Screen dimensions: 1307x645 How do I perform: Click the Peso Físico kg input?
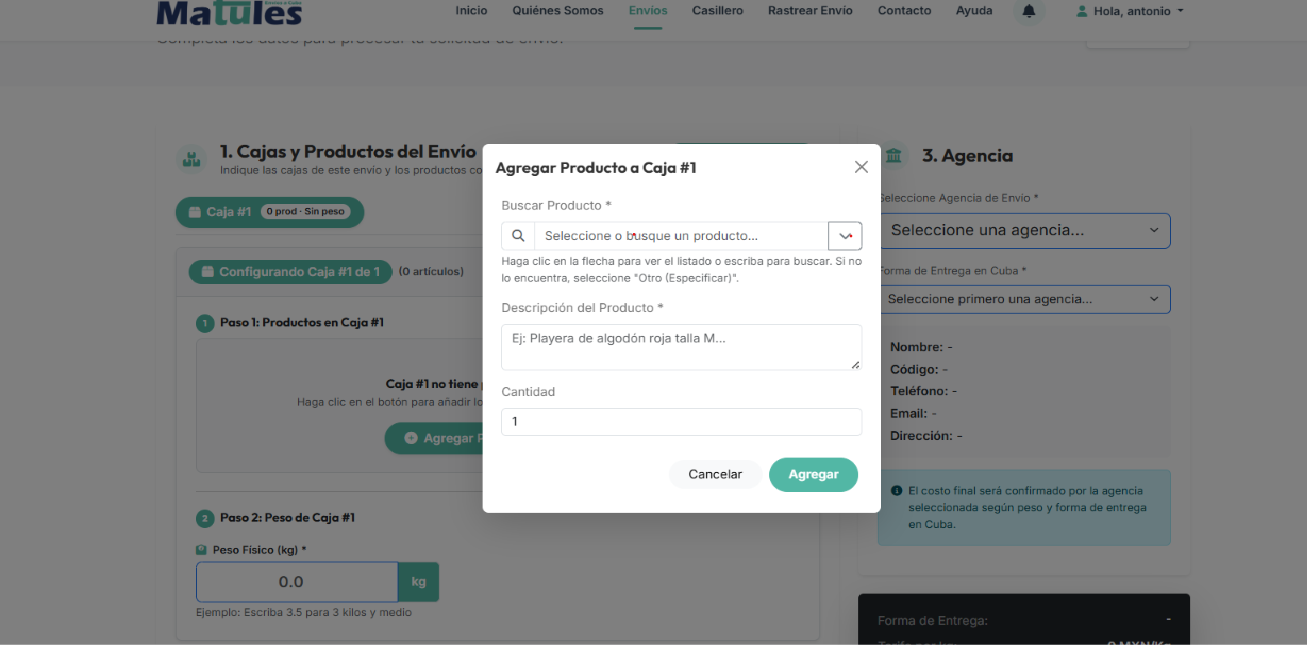[297, 582]
